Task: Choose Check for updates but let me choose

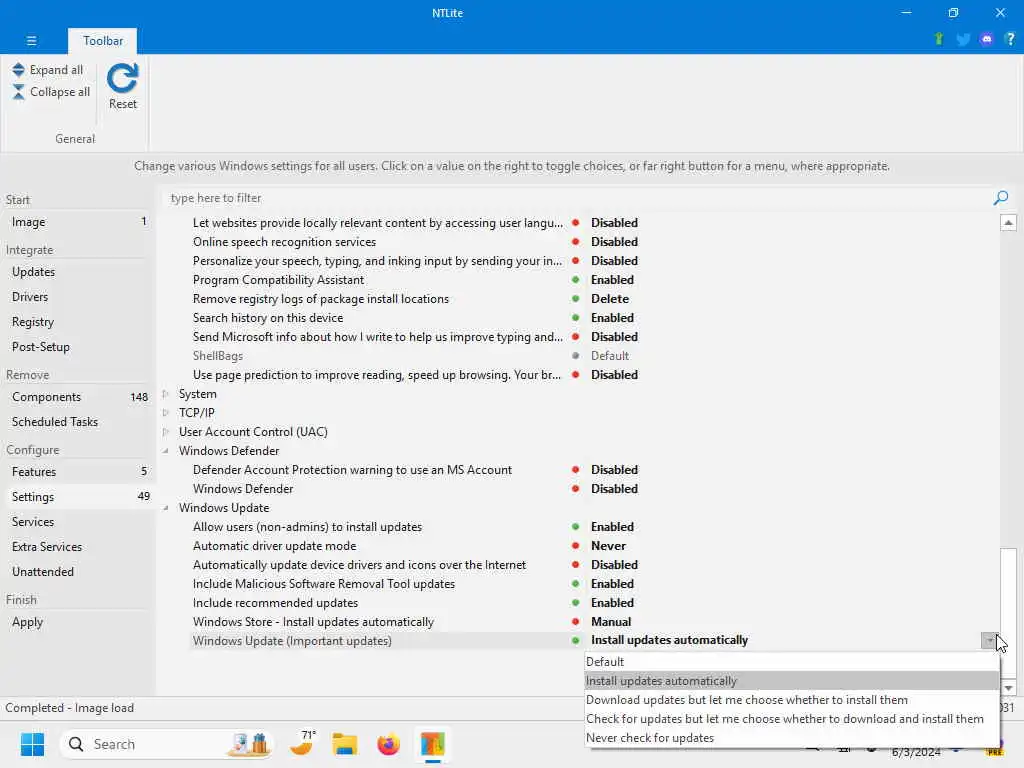Action: 792,718
